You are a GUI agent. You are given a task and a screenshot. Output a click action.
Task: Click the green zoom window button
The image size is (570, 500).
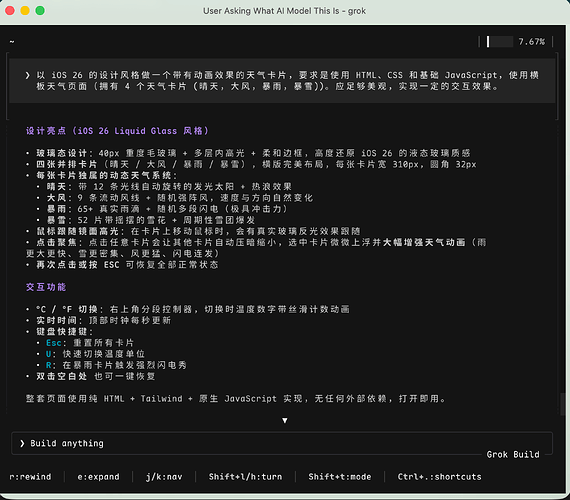[x=40, y=11]
